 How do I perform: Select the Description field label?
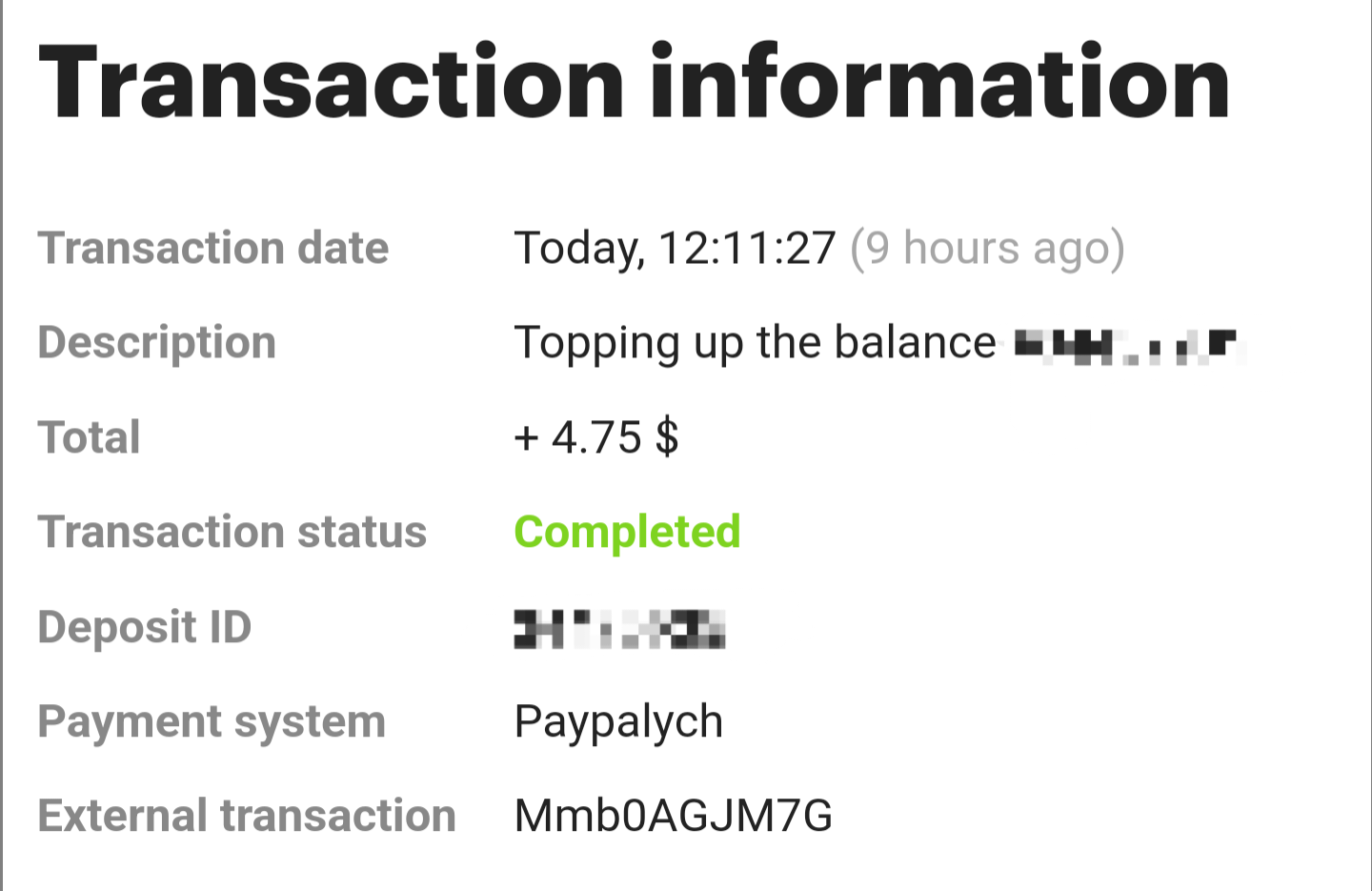157,342
